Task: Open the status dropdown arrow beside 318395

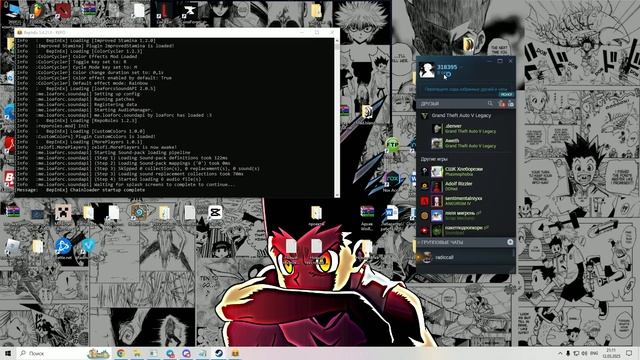Action: (x=461, y=67)
